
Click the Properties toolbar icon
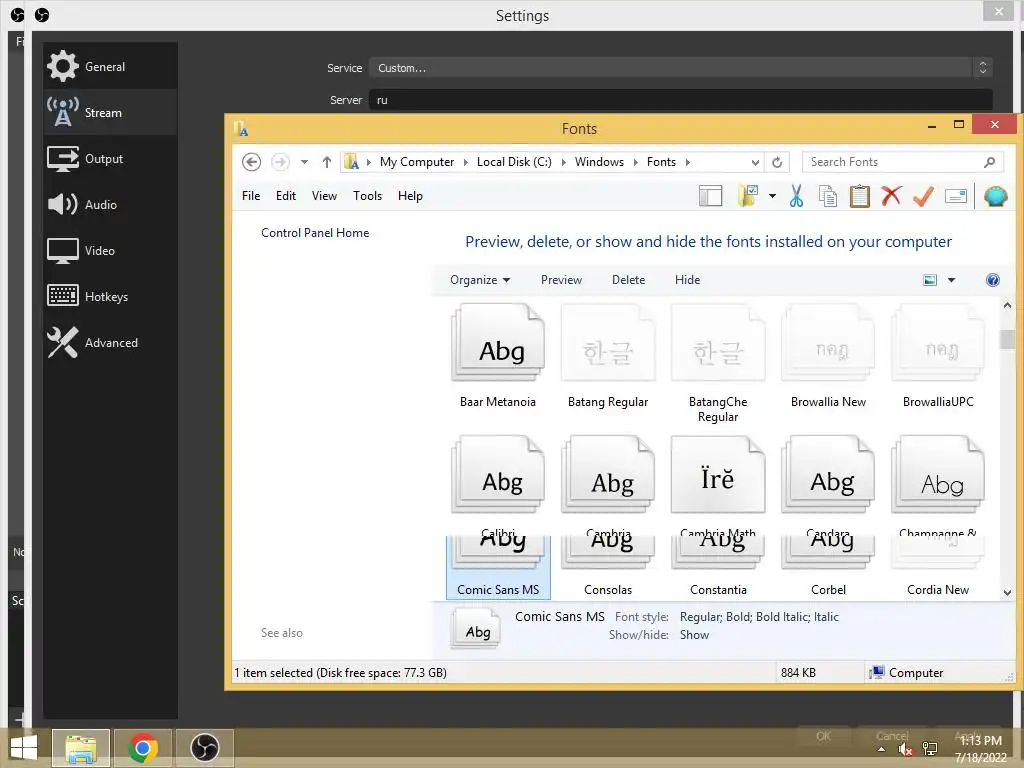(x=955, y=196)
